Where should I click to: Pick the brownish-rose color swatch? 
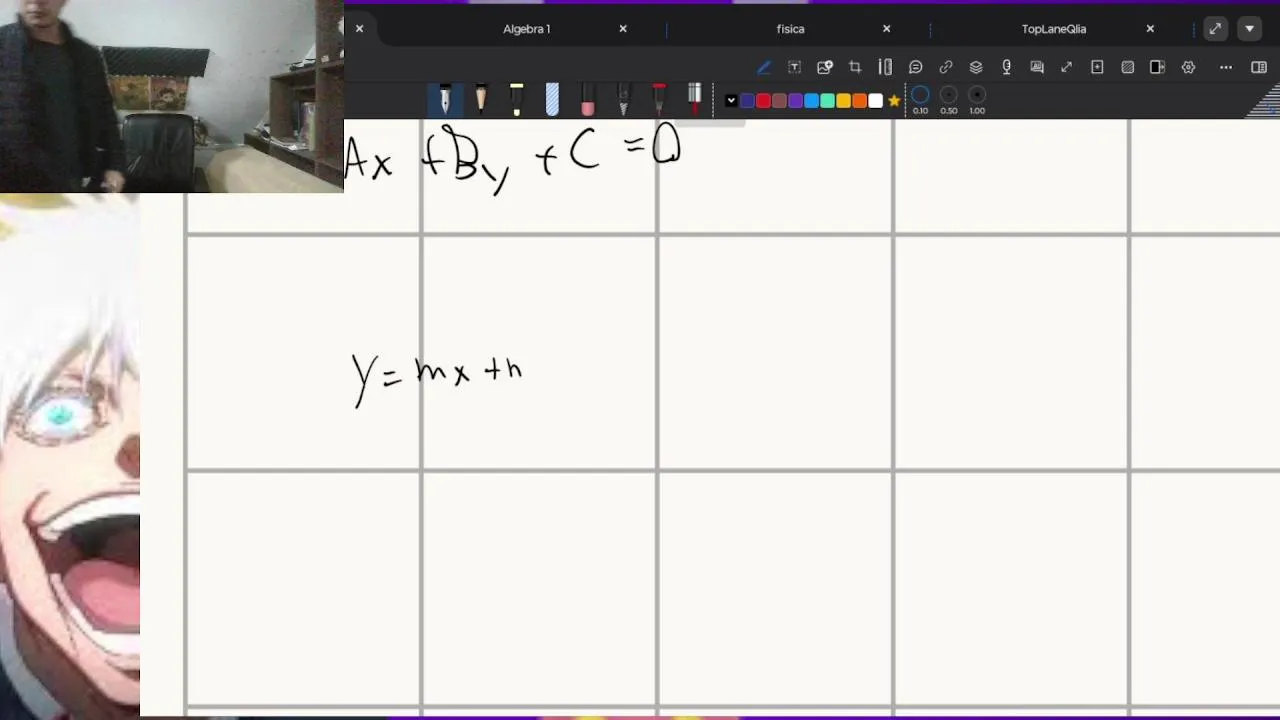click(779, 101)
